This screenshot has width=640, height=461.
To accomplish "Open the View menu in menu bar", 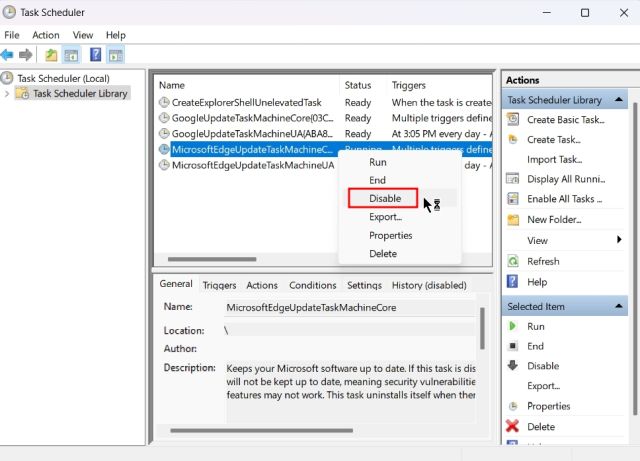I will pyautogui.click(x=83, y=35).
